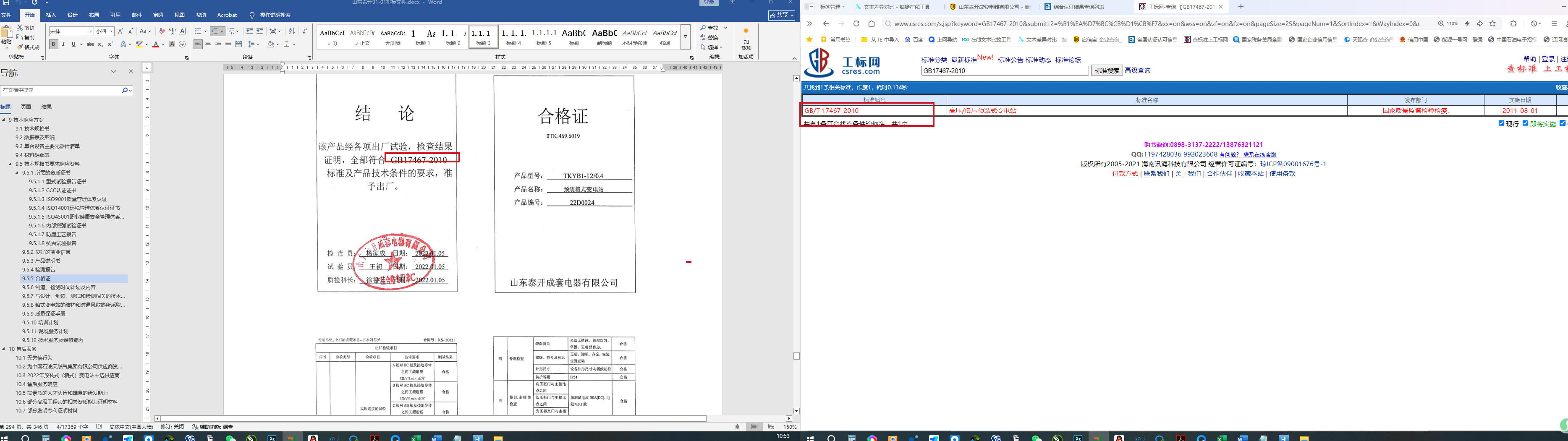Apply superscript formatting
The image size is (1568, 441).
coord(110,44)
